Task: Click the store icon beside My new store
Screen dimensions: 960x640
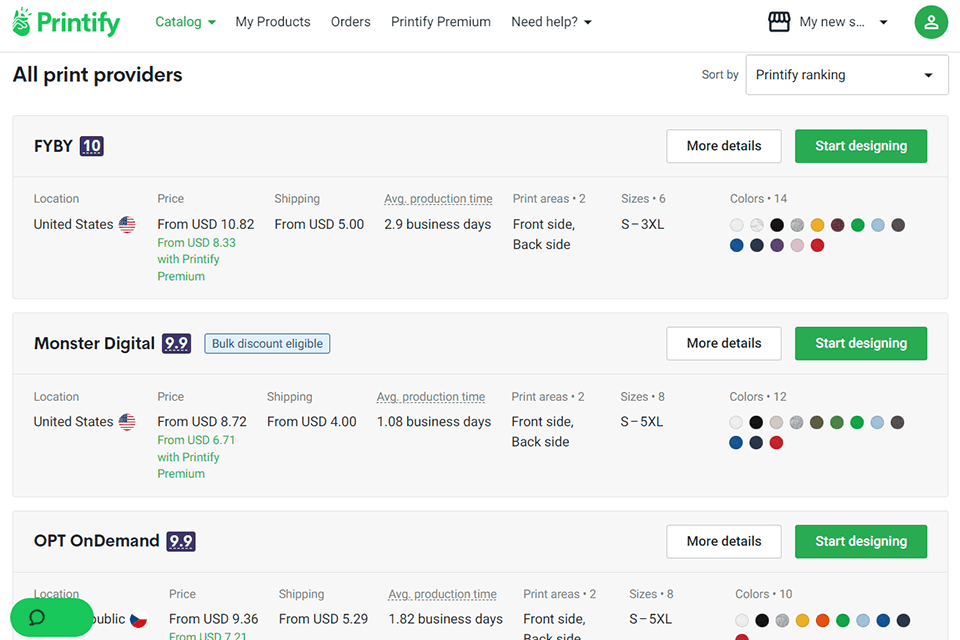Action: [779, 22]
